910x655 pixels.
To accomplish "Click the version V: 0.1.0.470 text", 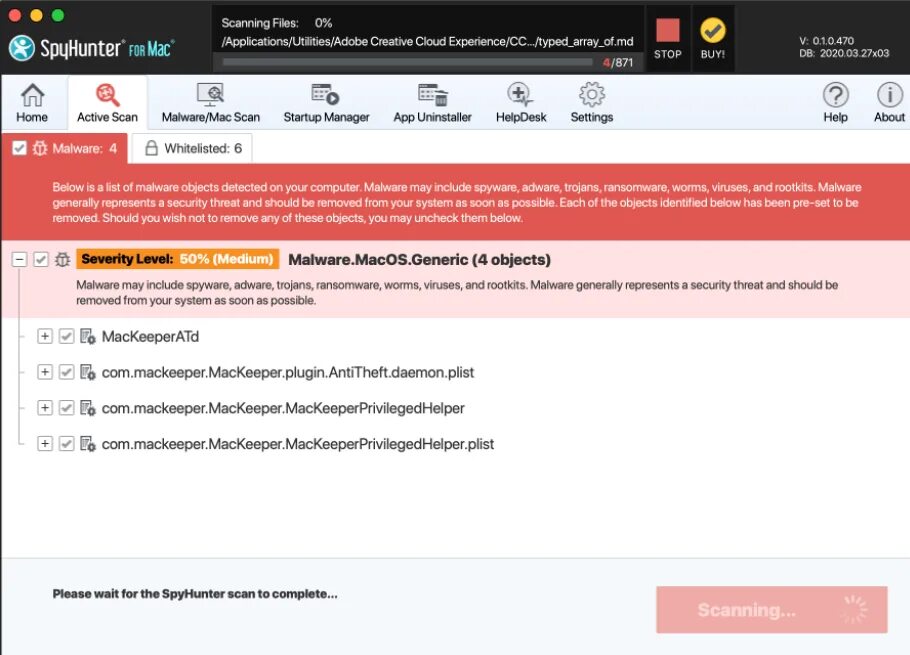I will click(826, 41).
